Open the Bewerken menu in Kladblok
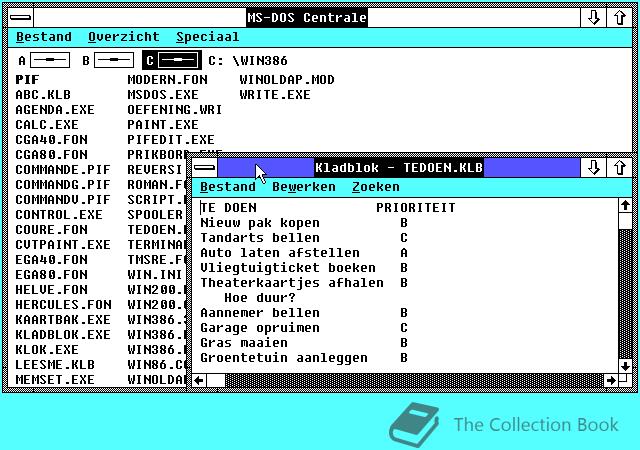The width and height of the screenshot is (640, 450). [x=304, y=187]
